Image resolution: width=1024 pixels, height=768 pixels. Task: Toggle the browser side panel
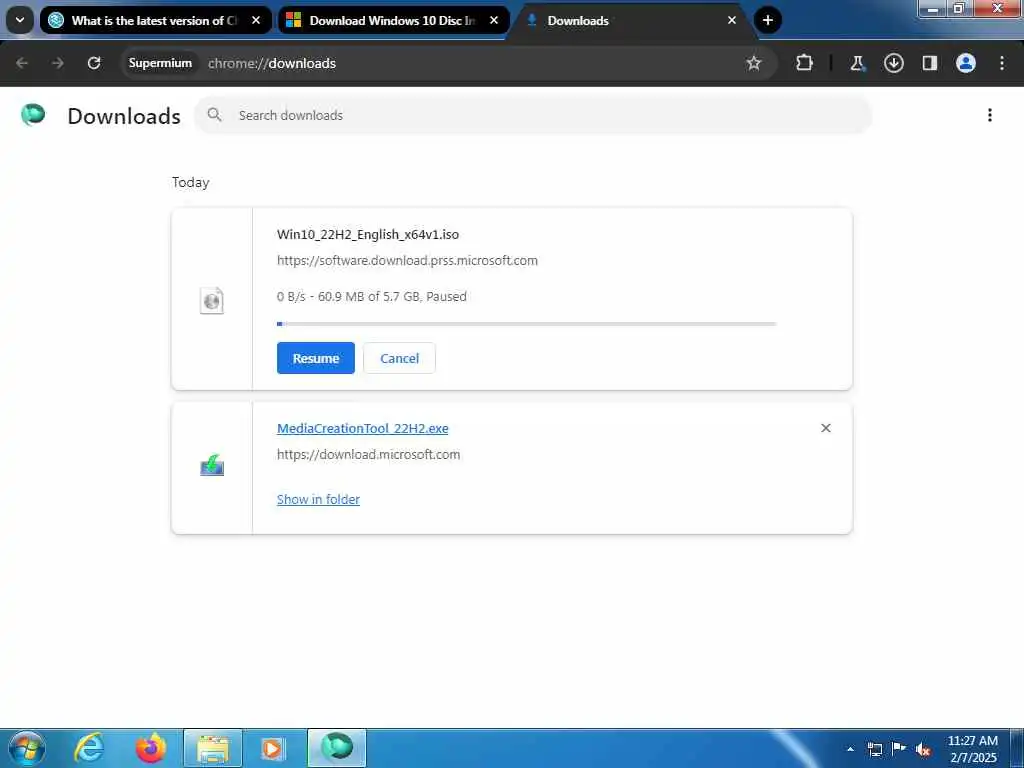[x=930, y=63]
